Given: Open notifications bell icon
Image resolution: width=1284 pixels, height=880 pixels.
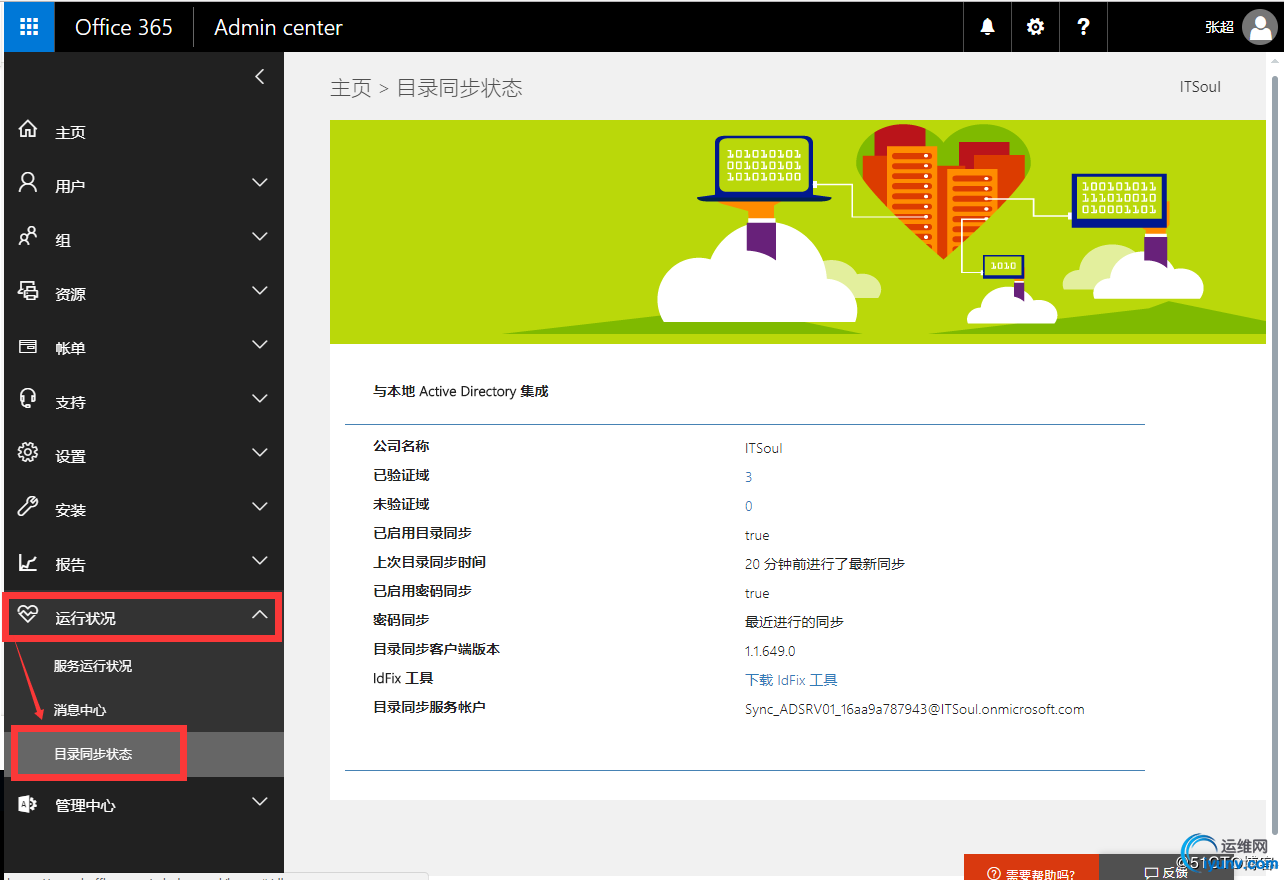Looking at the screenshot, I should 988,27.
